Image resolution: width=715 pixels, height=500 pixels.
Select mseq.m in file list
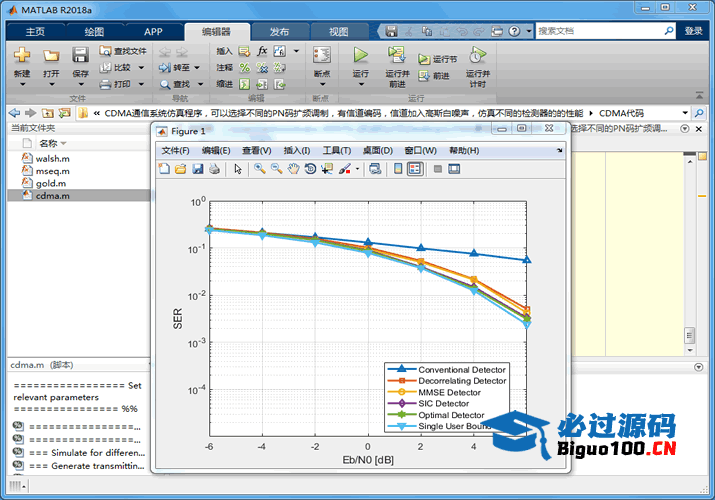(x=52, y=171)
